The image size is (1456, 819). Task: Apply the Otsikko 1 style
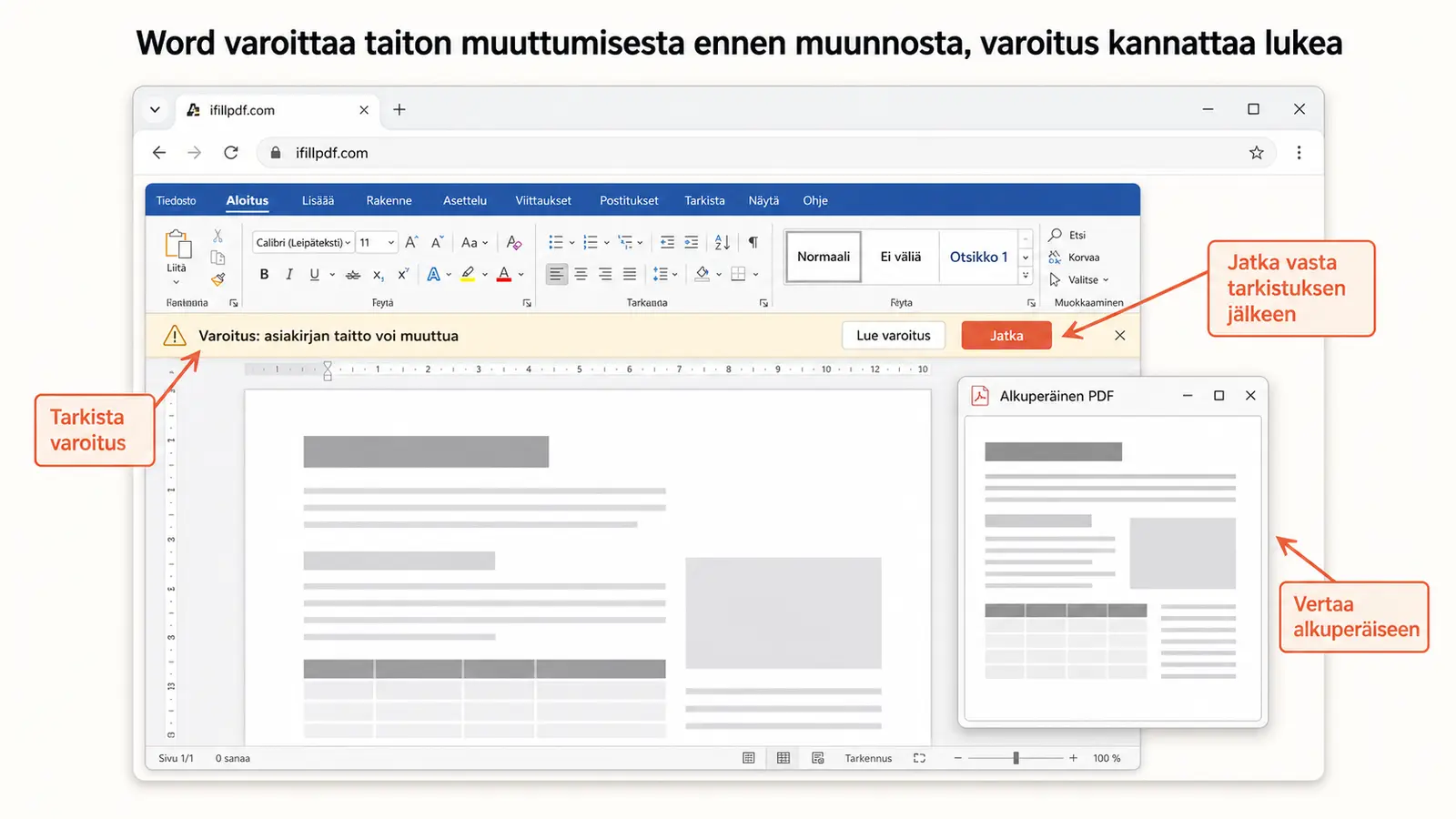(x=978, y=257)
